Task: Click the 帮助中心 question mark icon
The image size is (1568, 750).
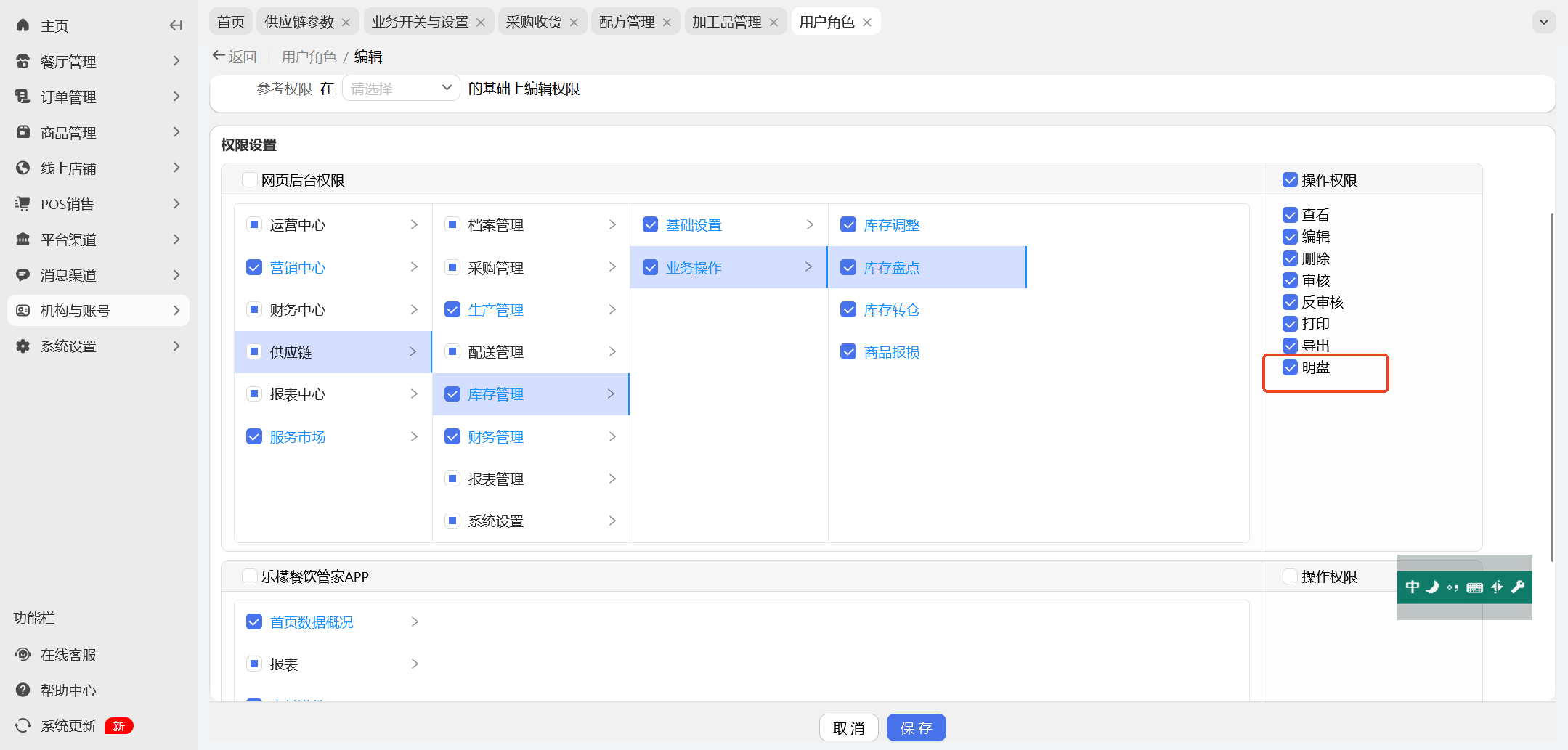Action: (23, 690)
